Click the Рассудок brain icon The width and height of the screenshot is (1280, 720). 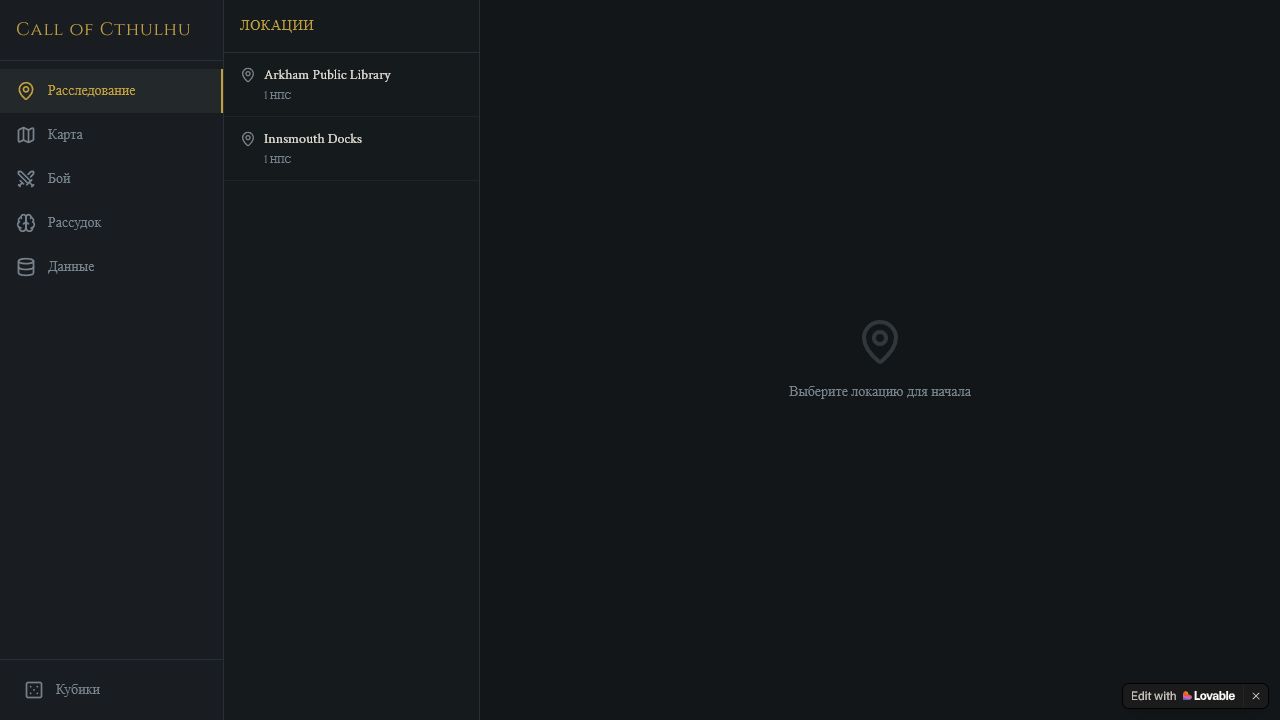coord(26,223)
